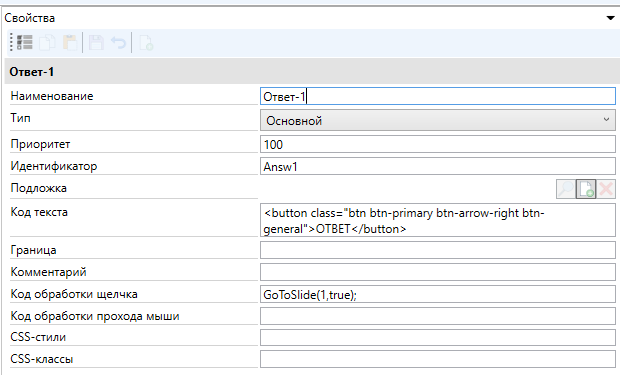
Task: Click the red delete icon for Подложка
Action: tap(606, 189)
